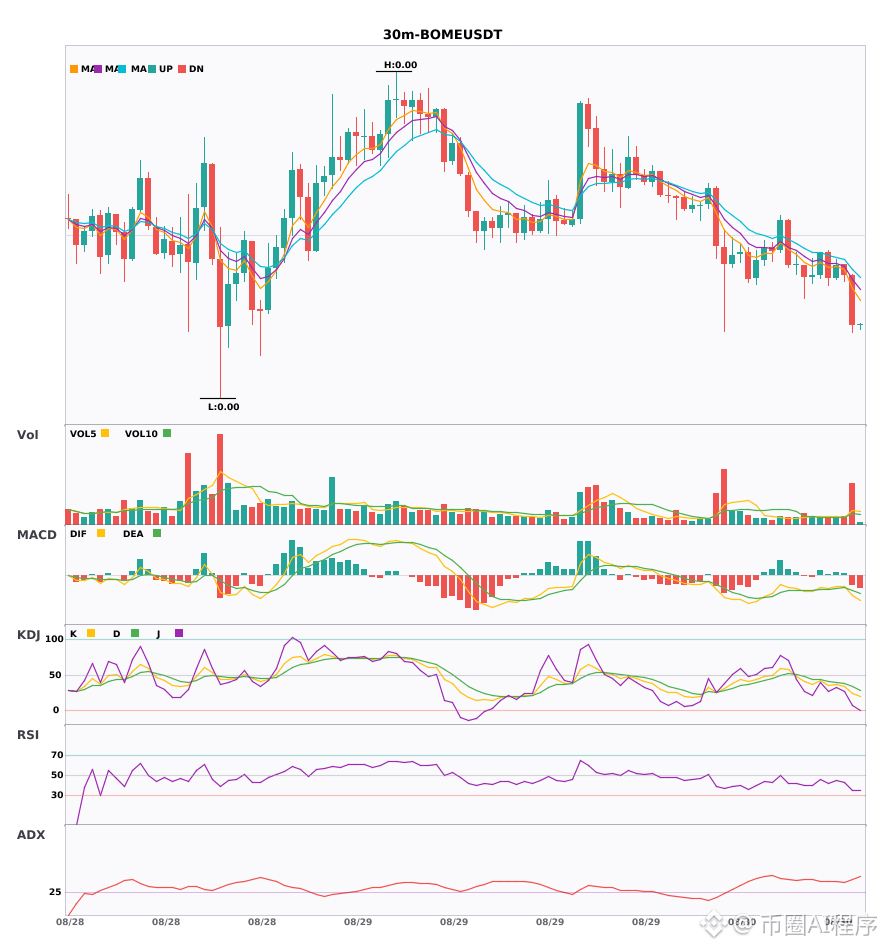Click the cyan MA legend swatch

click(x=122, y=69)
